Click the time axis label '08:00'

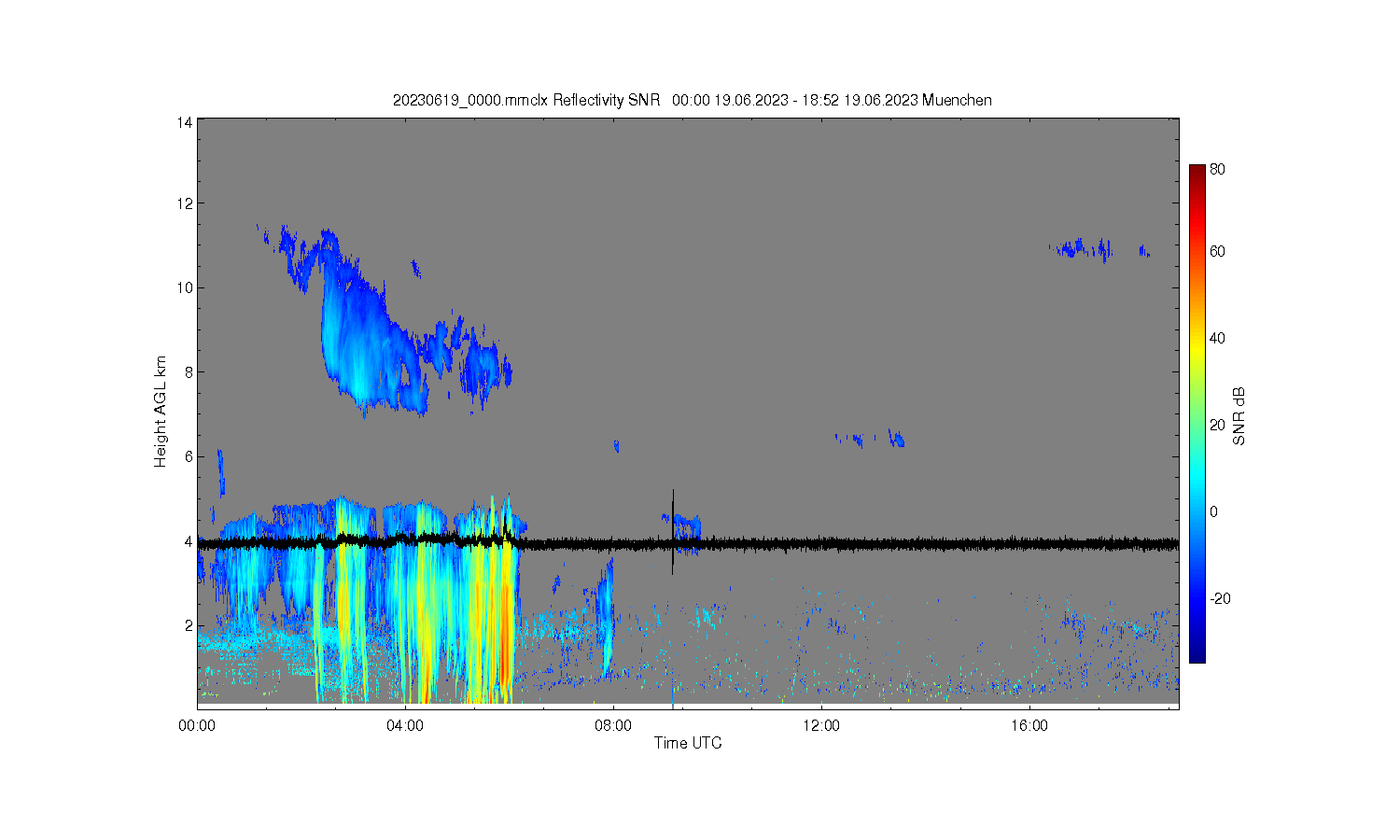613,725
